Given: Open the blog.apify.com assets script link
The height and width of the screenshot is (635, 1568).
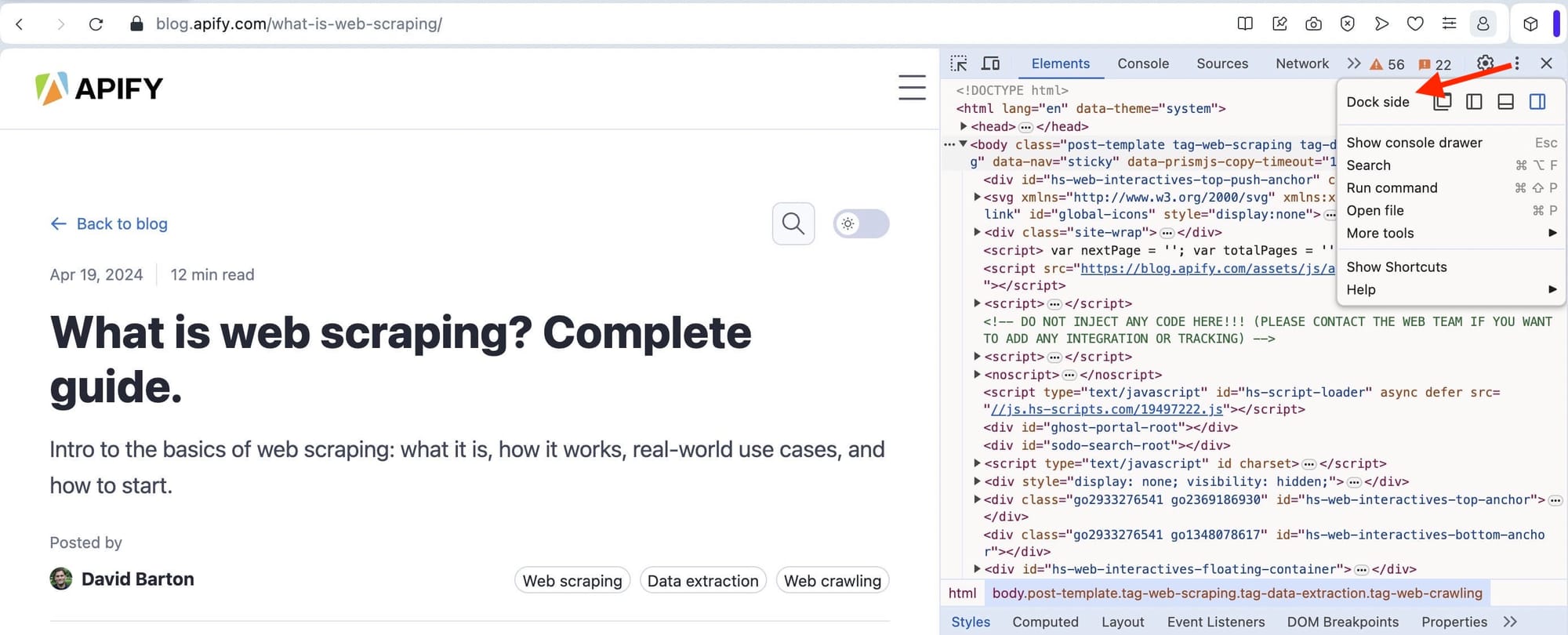Looking at the screenshot, I should (1207, 268).
